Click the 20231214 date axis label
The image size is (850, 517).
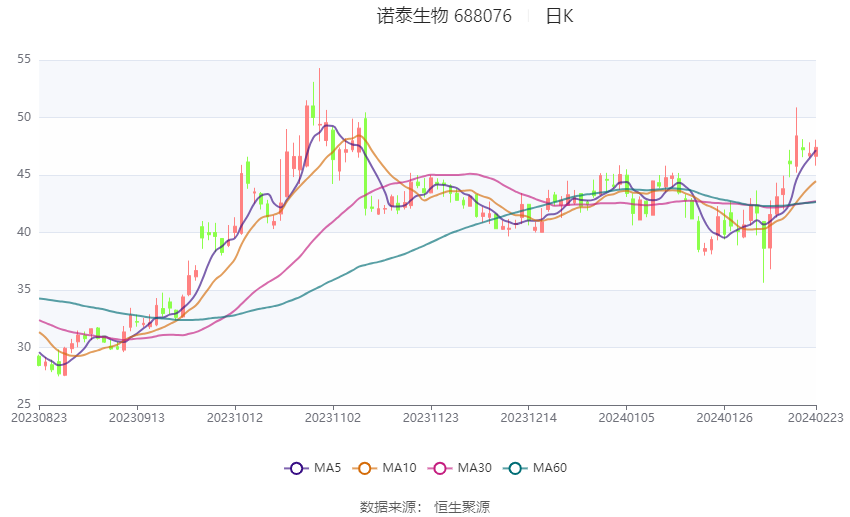pos(529,418)
